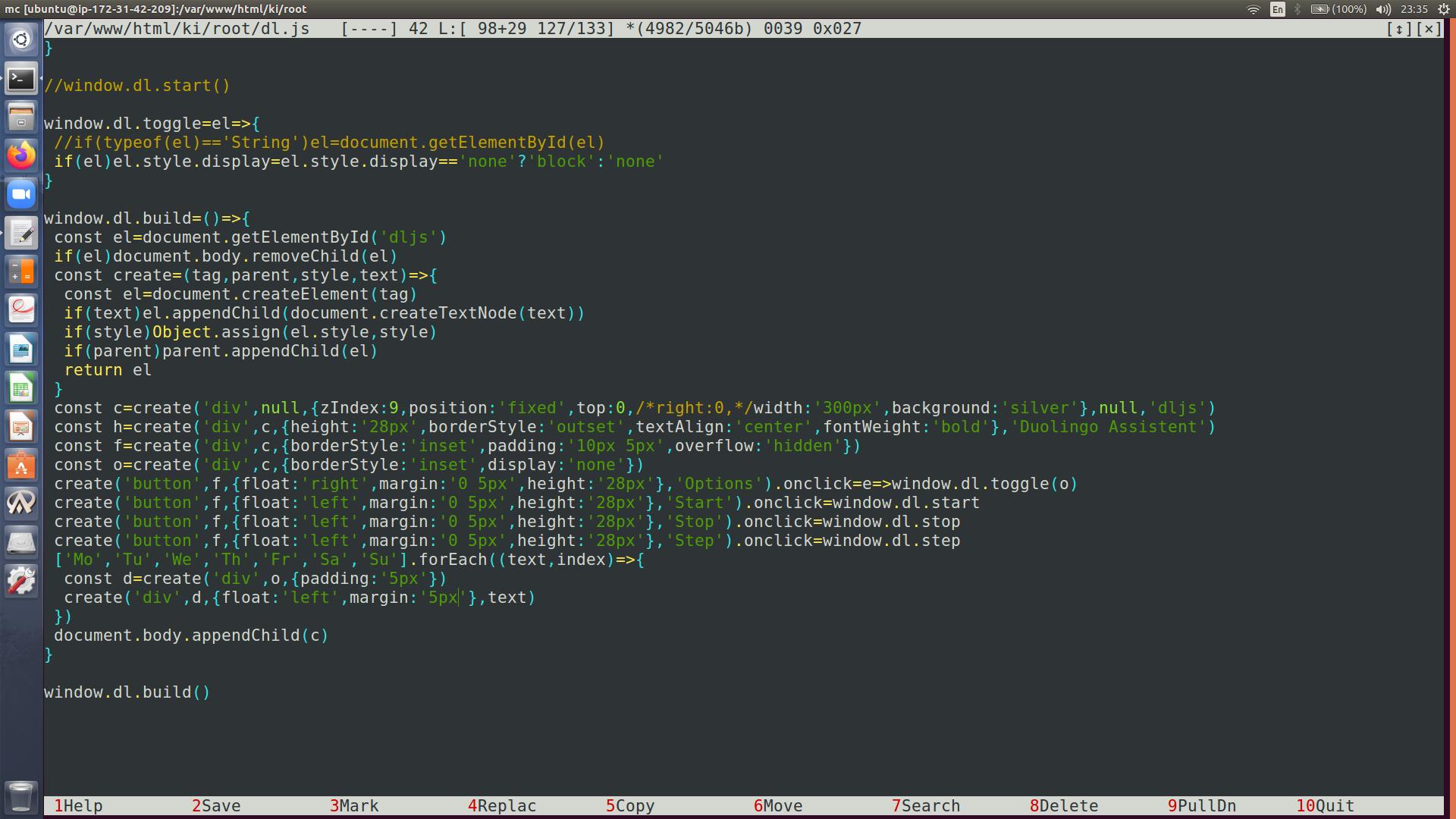Launch Firefox browser from dock
The height and width of the screenshot is (819, 1456).
(21, 155)
